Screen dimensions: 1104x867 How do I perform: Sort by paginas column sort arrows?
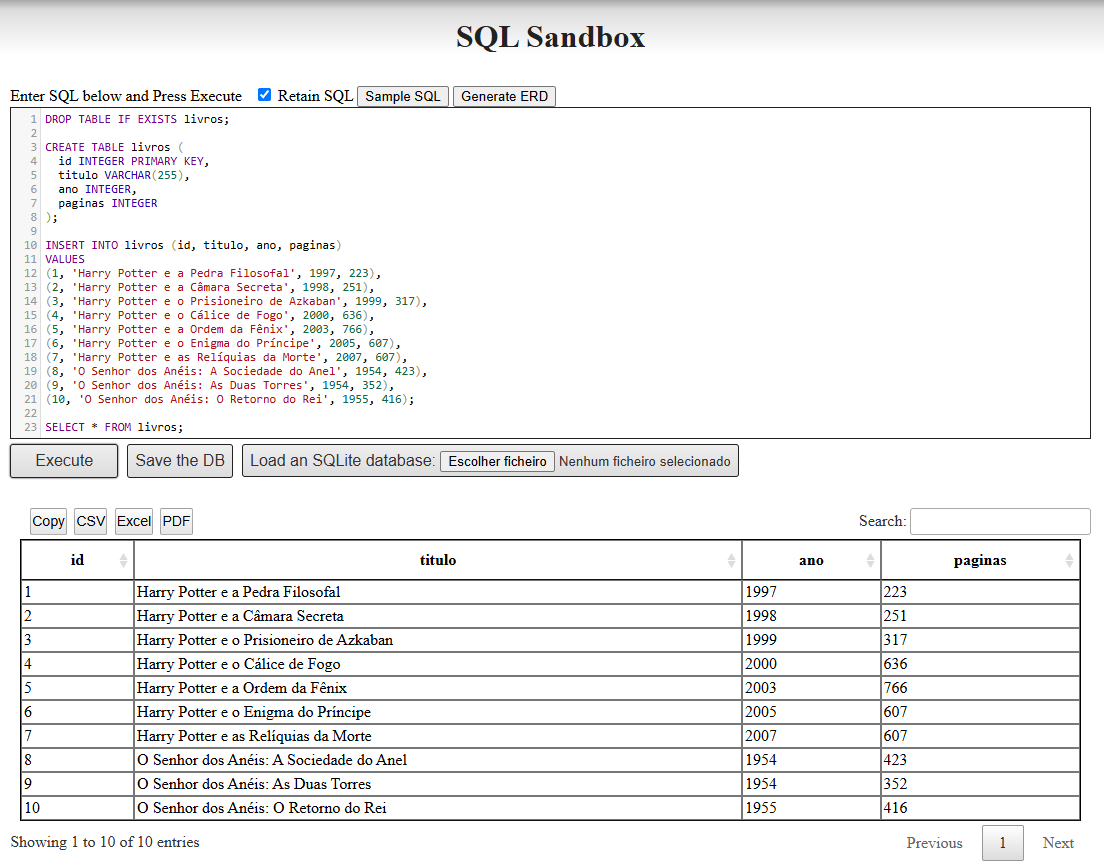coord(1069,561)
